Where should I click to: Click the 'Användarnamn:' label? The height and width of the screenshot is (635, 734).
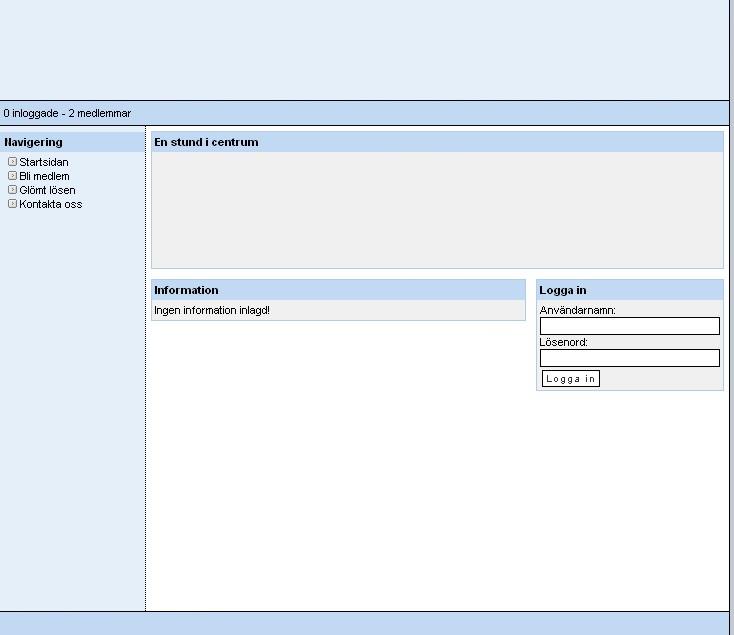click(x=577, y=310)
